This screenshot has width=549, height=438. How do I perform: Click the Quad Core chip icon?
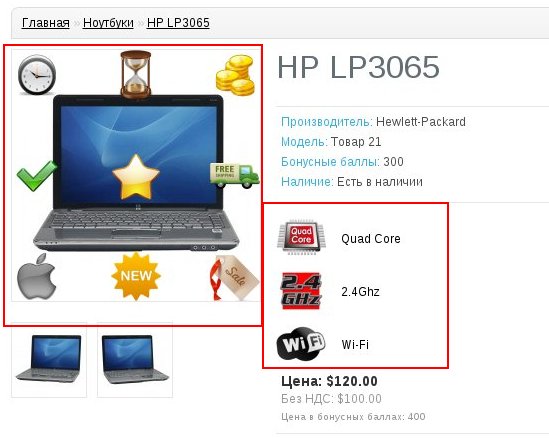(x=301, y=237)
